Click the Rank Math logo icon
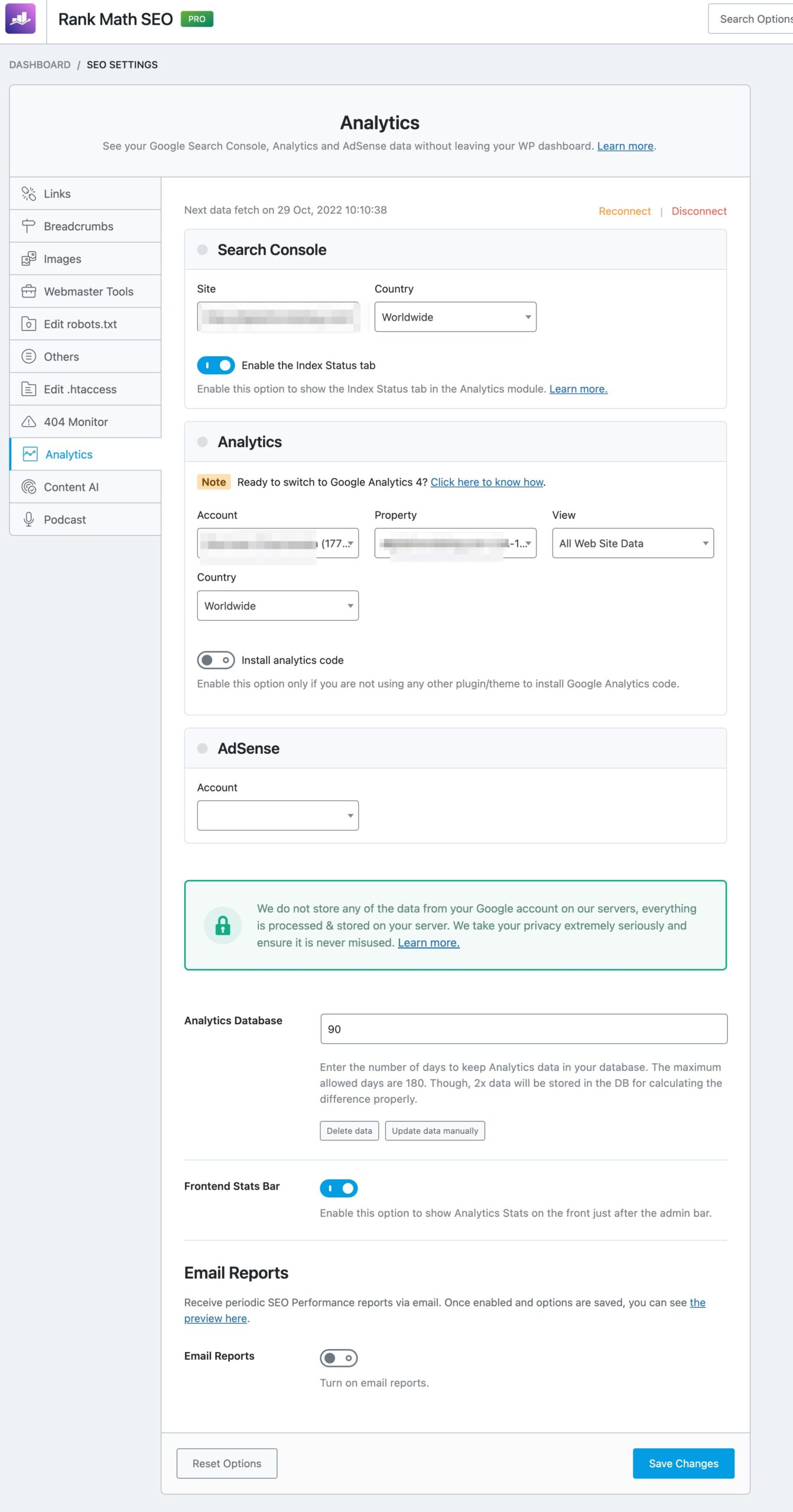 click(21, 18)
